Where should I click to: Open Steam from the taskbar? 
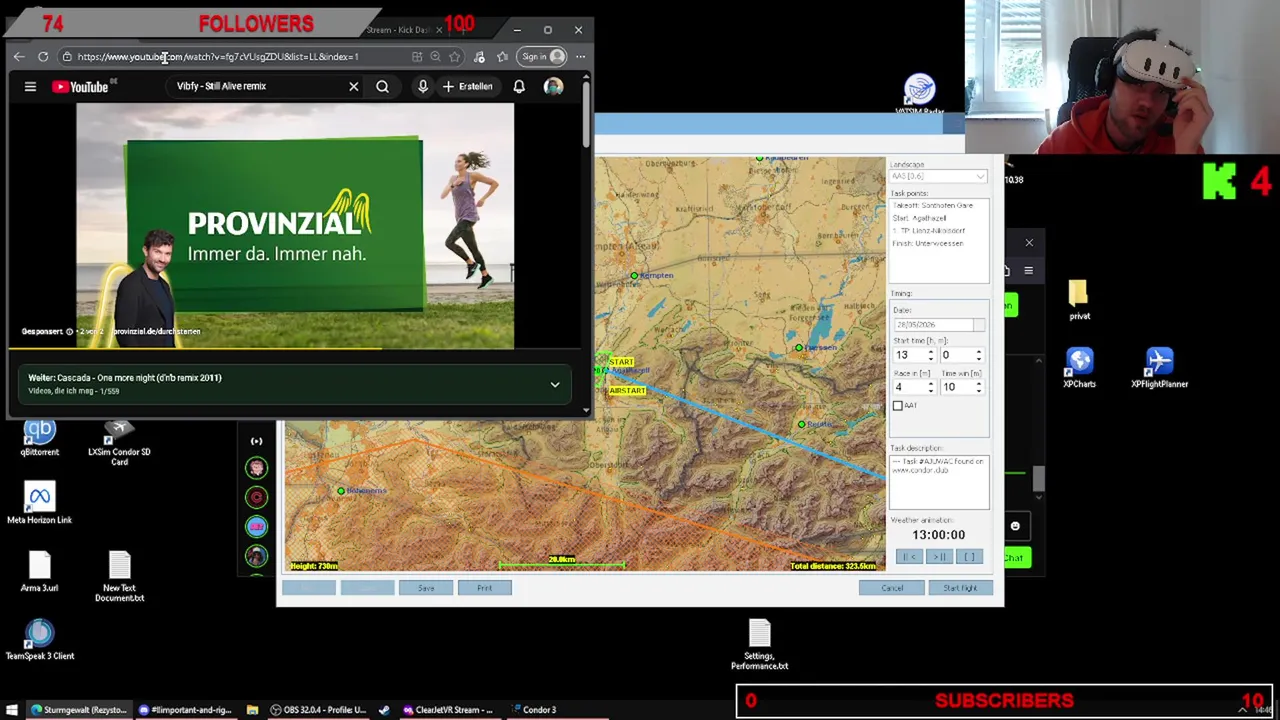[x=384, y=710]
